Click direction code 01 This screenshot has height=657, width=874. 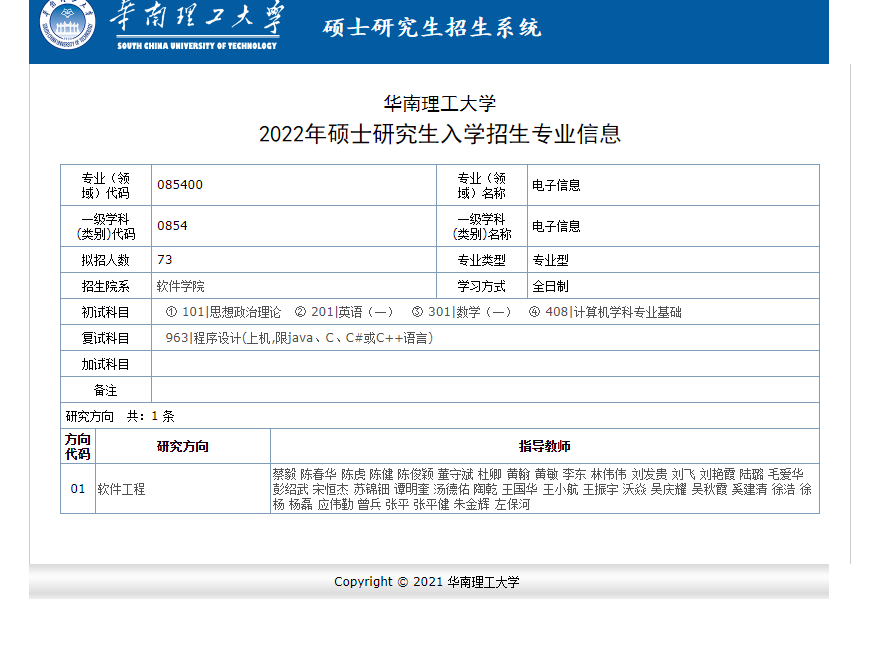click(77, 489)
